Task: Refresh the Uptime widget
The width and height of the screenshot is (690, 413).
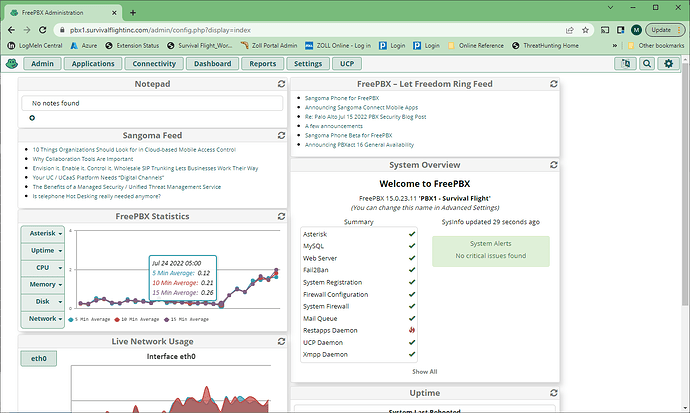Action: 554,393
